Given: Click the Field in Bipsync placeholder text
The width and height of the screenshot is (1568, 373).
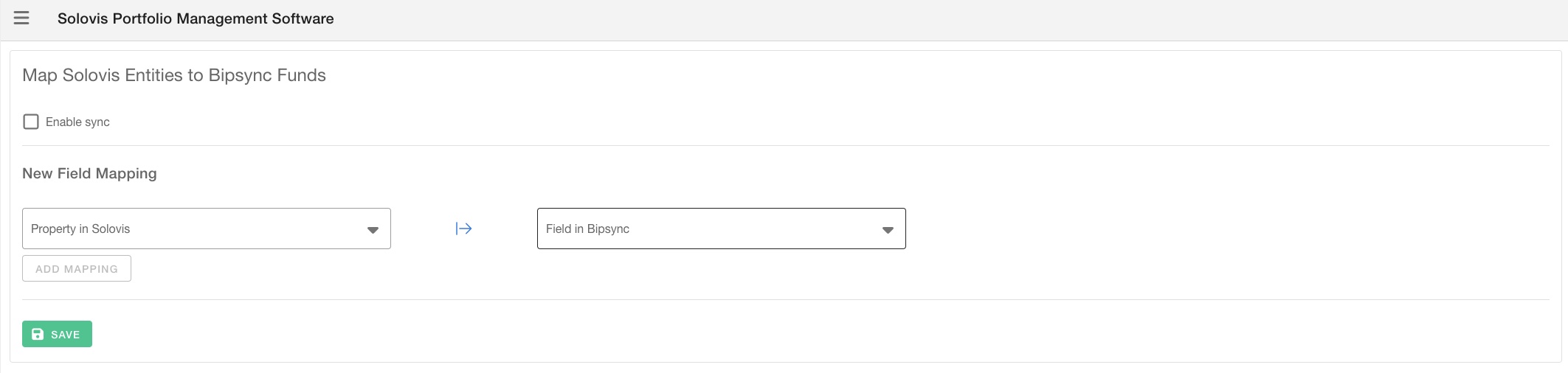Looking at the screenshot, I should tap(587, 229).
